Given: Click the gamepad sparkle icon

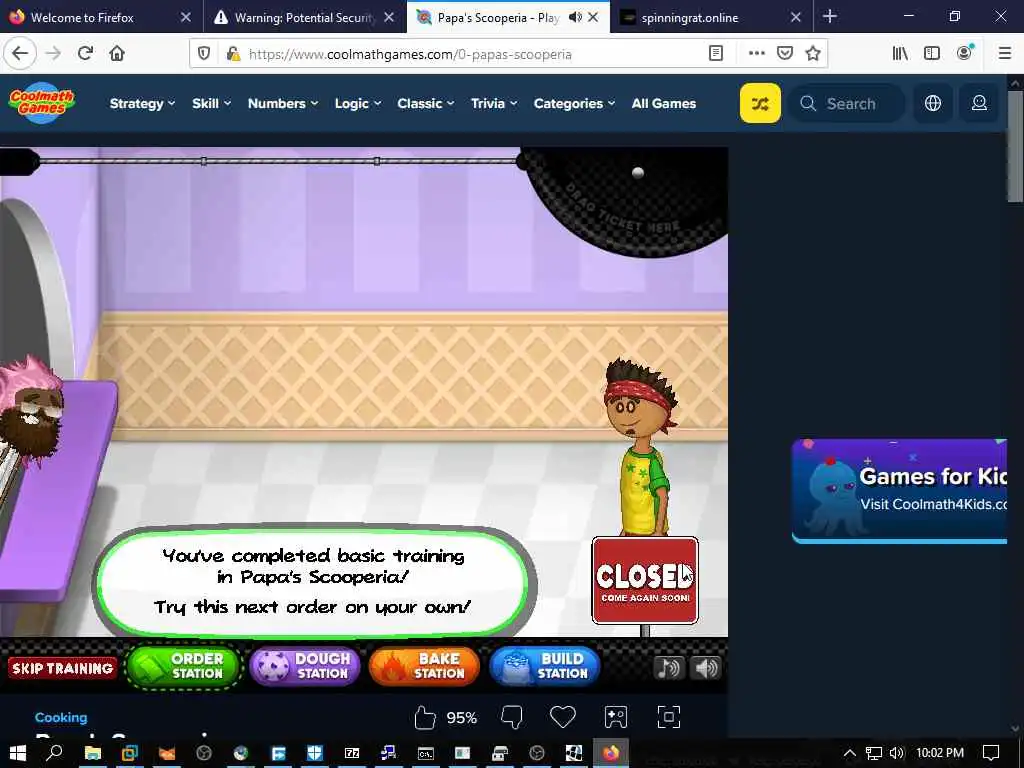Looking at the screenshot, I should click(615, 718).
